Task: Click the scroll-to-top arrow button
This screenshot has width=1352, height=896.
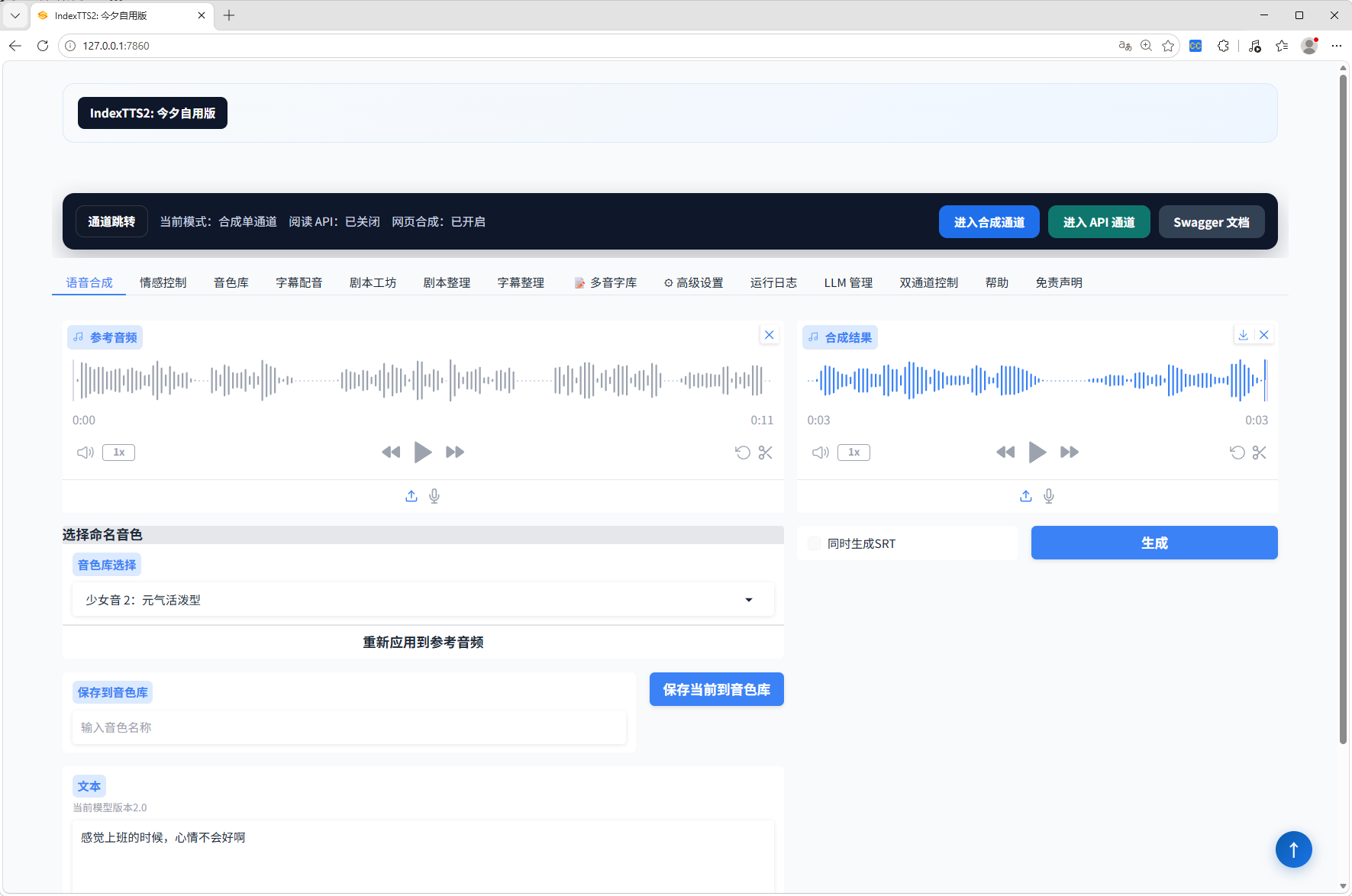Action: tap(1294, 849)
